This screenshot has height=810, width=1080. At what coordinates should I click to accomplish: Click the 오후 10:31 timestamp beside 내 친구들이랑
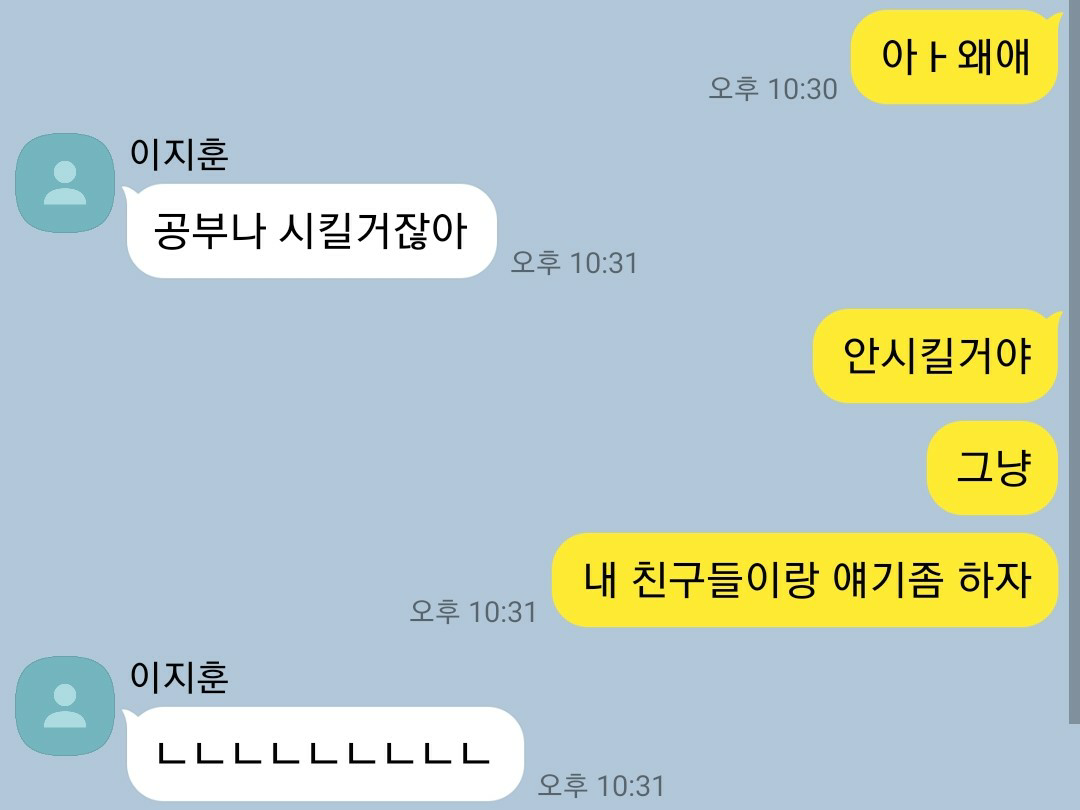click(473, 612)
